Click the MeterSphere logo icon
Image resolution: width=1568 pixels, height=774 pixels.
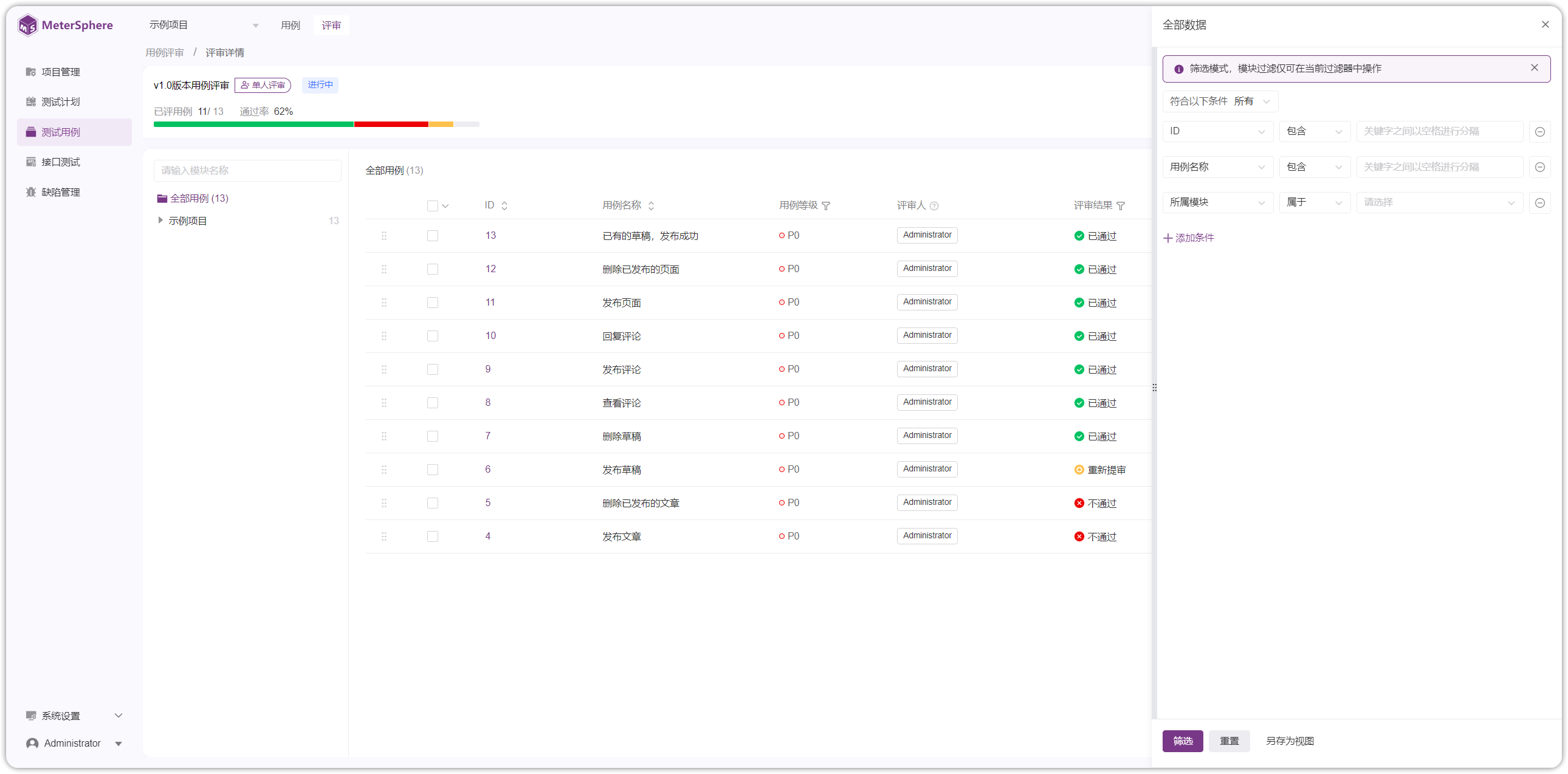point(28,25)
